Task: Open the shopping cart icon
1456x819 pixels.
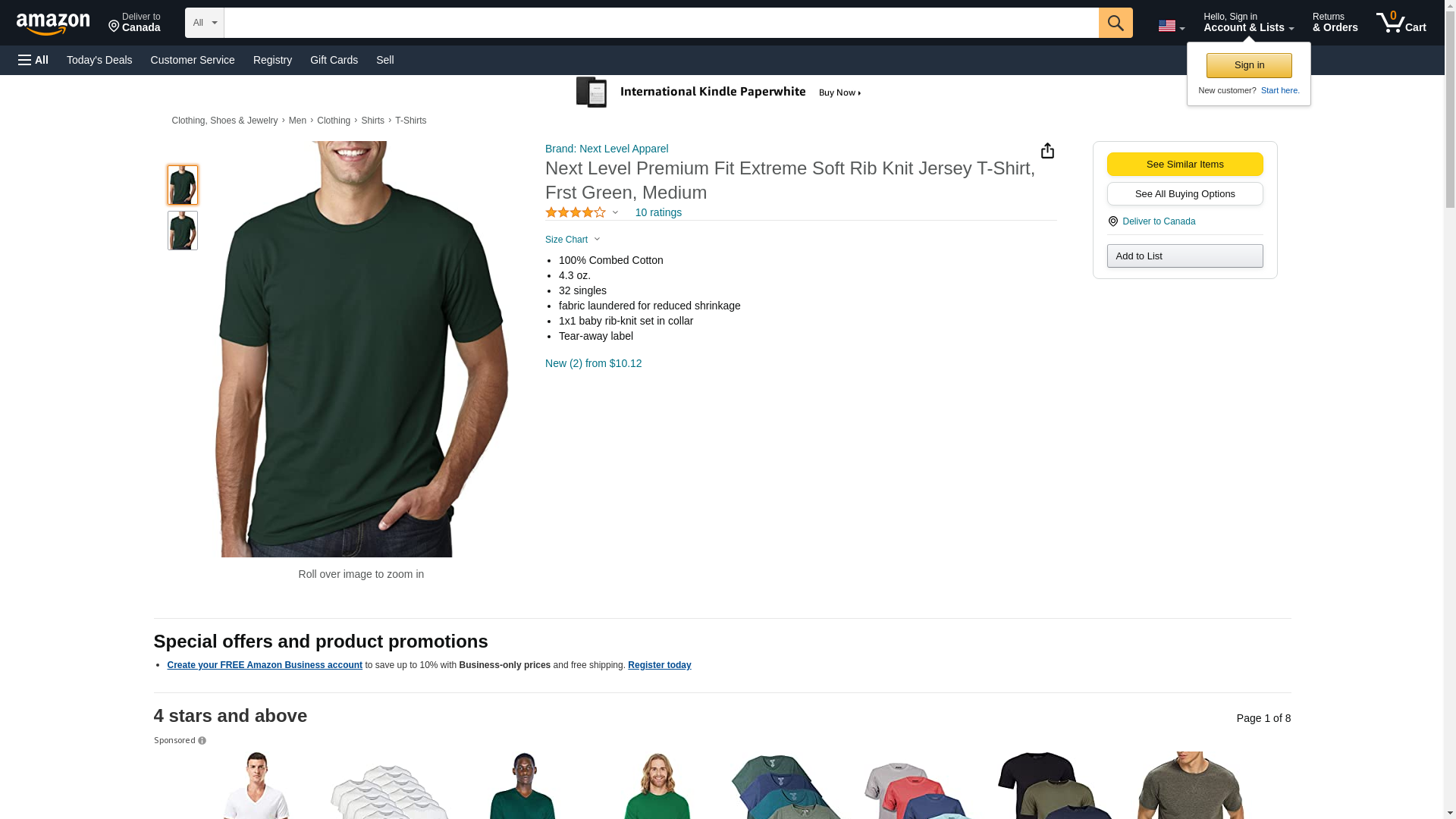Action: [x=1401, y=22]
